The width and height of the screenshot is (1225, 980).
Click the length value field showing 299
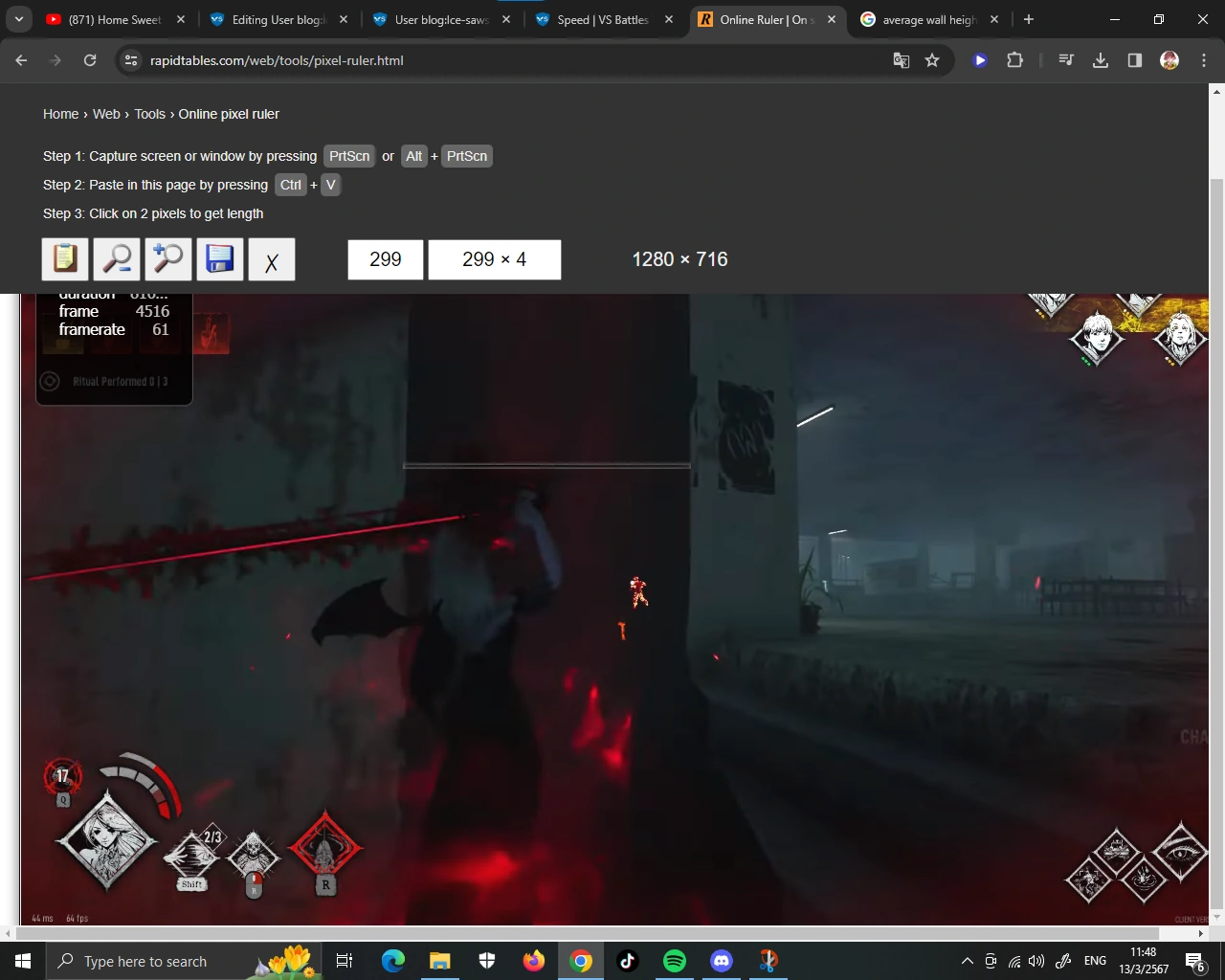(x=386, y=259)
